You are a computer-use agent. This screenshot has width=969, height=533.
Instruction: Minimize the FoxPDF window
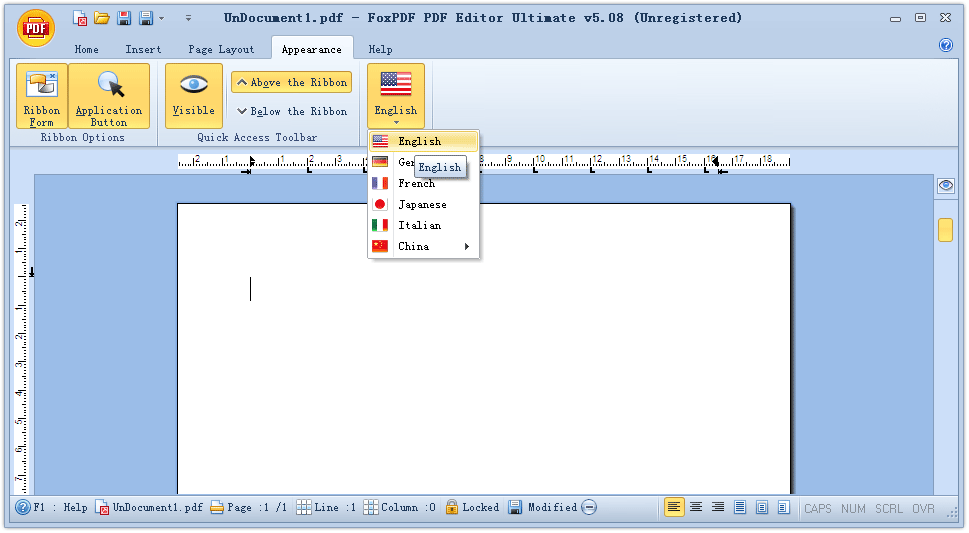tap(895, 19)
